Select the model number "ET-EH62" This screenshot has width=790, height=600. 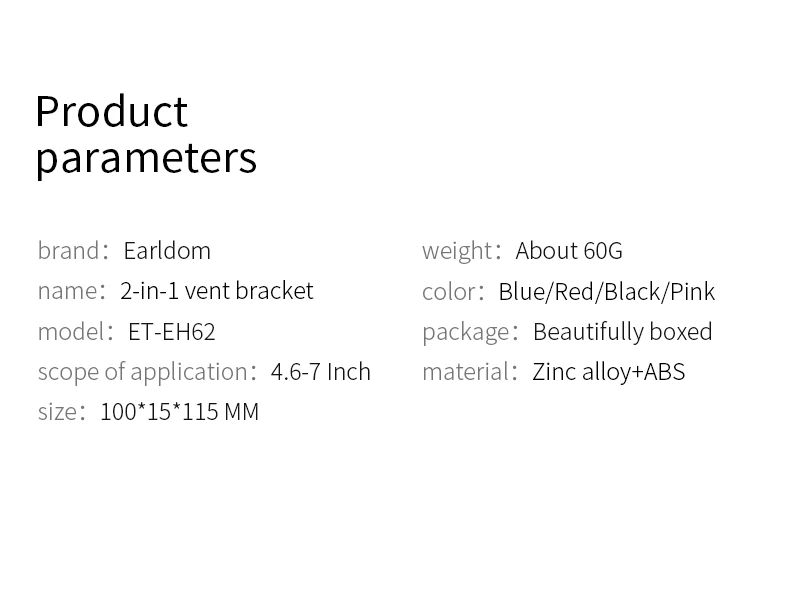(171, 331)
